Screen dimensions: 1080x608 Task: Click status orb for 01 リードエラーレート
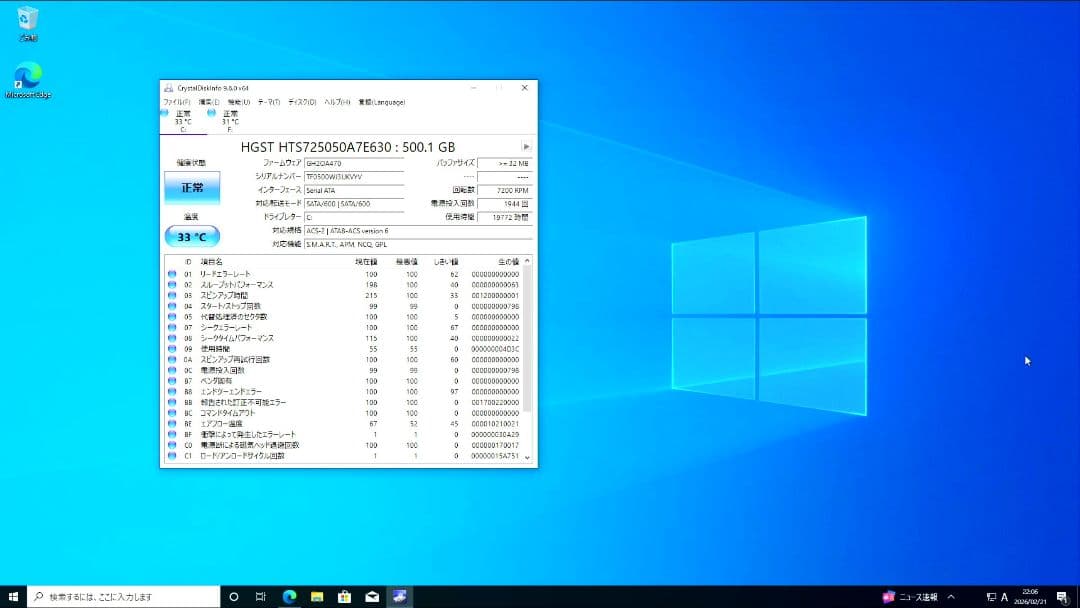coord(172,274)
